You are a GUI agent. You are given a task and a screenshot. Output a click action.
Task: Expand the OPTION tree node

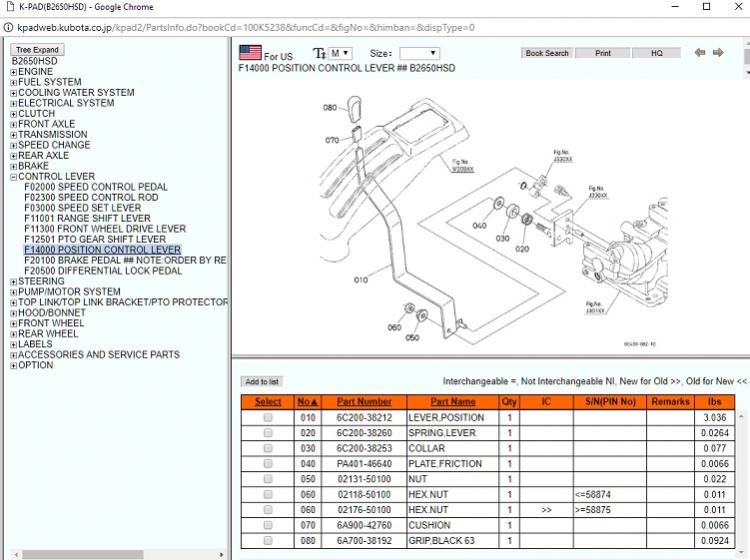(14, 366)
